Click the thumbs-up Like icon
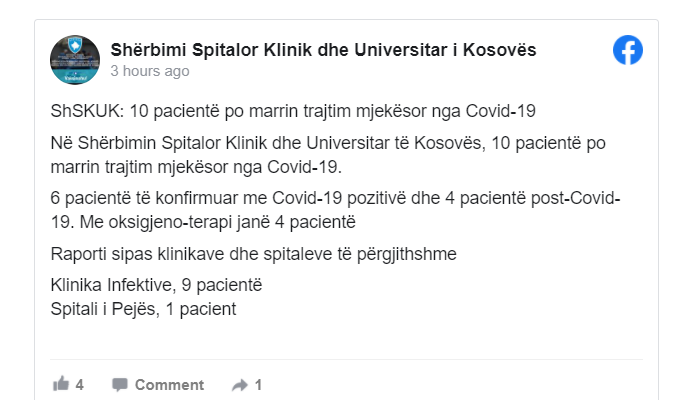 61,384
